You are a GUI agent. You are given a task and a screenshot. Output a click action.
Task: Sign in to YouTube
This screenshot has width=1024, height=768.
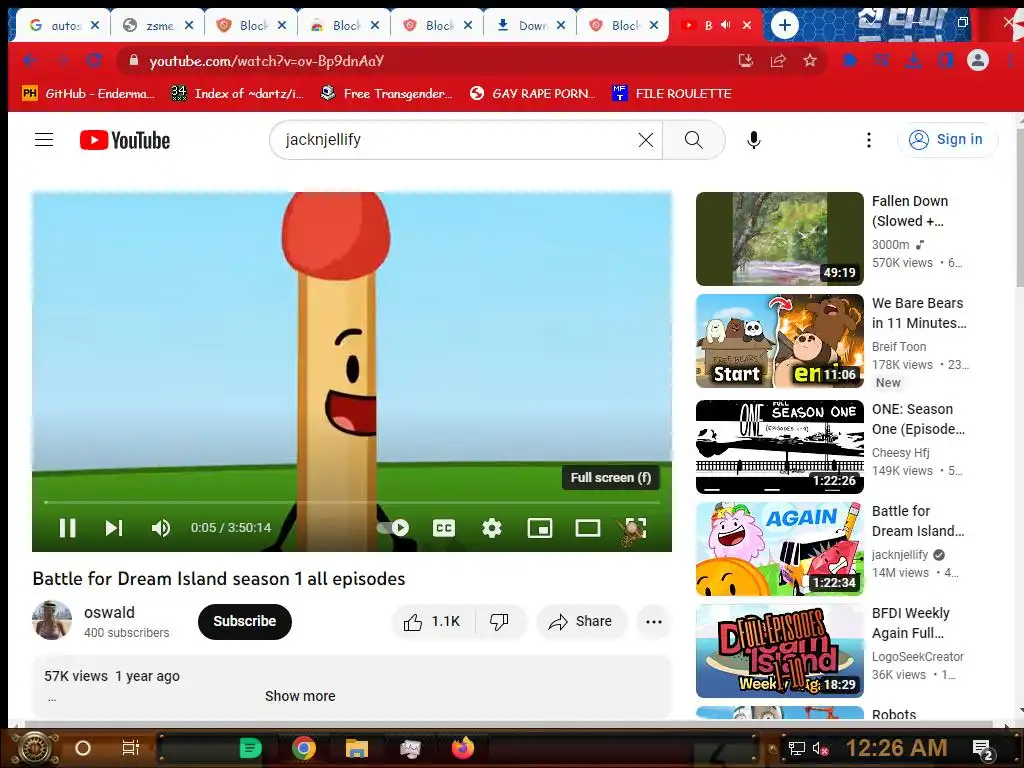[948, 140]
